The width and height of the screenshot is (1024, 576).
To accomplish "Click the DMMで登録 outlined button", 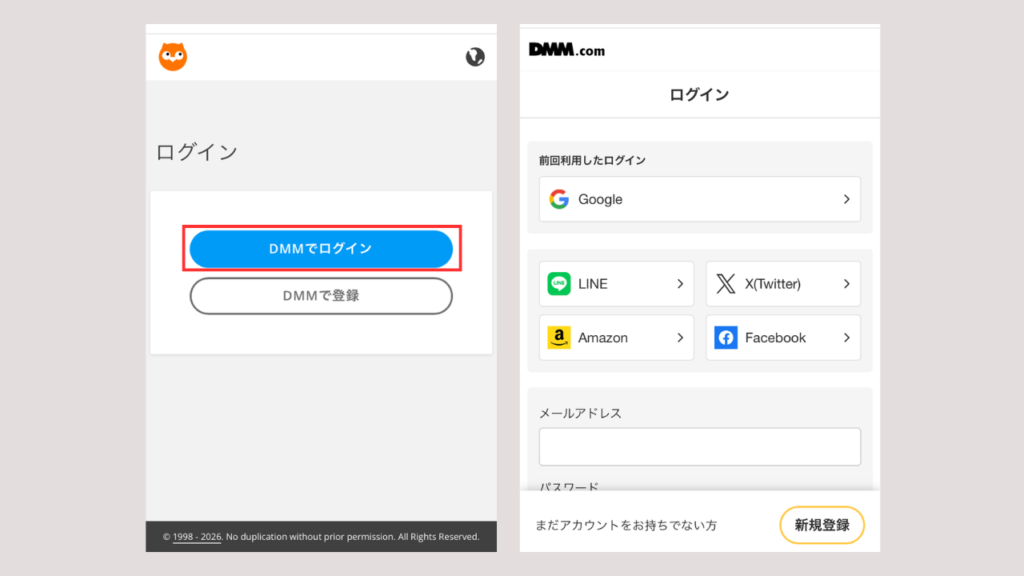I will 321,296.
